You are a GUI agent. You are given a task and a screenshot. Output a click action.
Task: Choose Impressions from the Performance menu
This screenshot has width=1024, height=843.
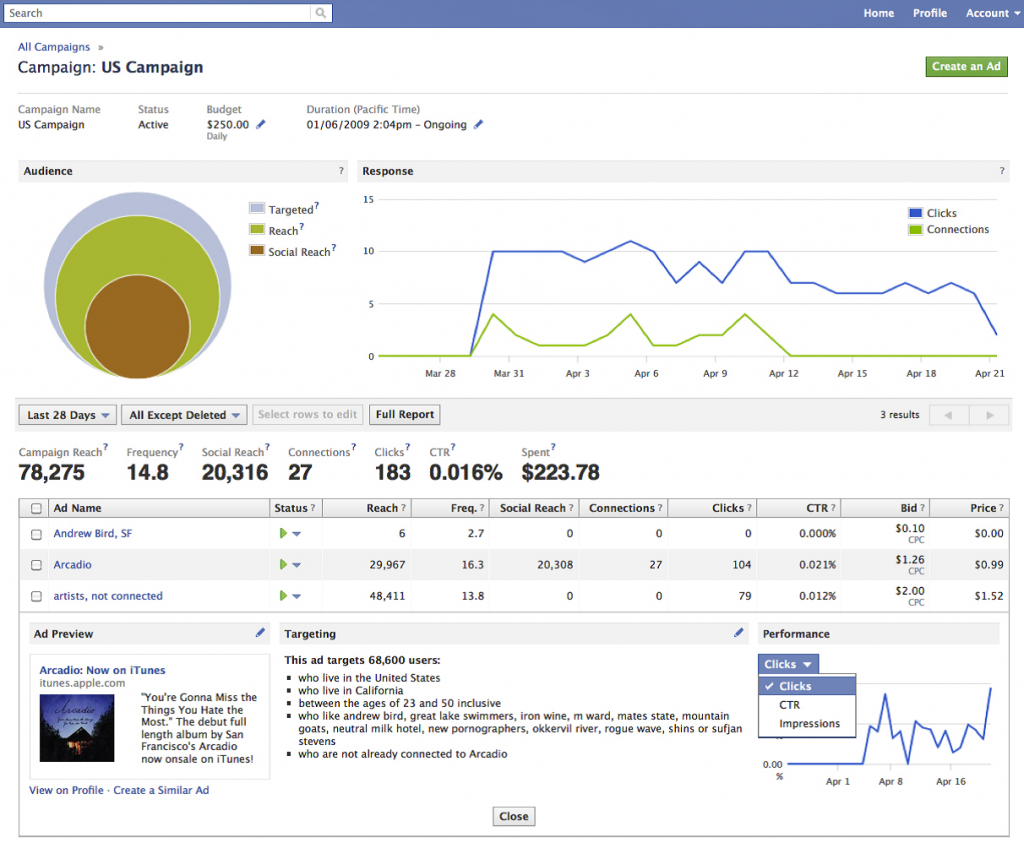point(809,724)
